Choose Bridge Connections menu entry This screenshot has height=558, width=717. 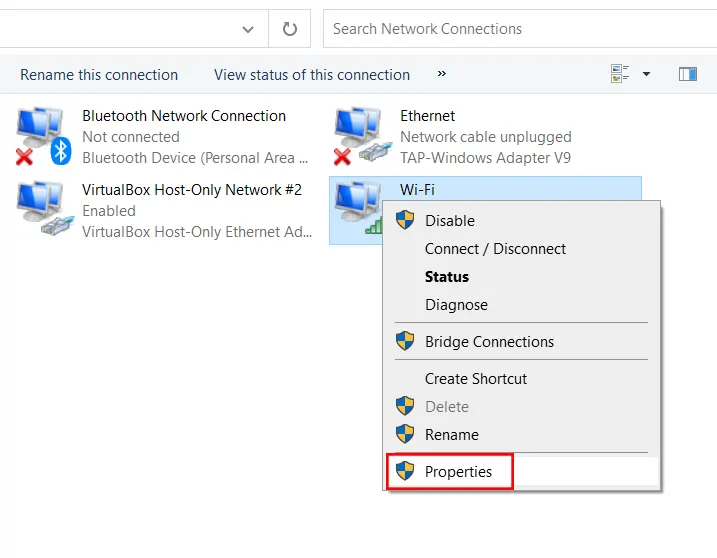pos(521,342)
